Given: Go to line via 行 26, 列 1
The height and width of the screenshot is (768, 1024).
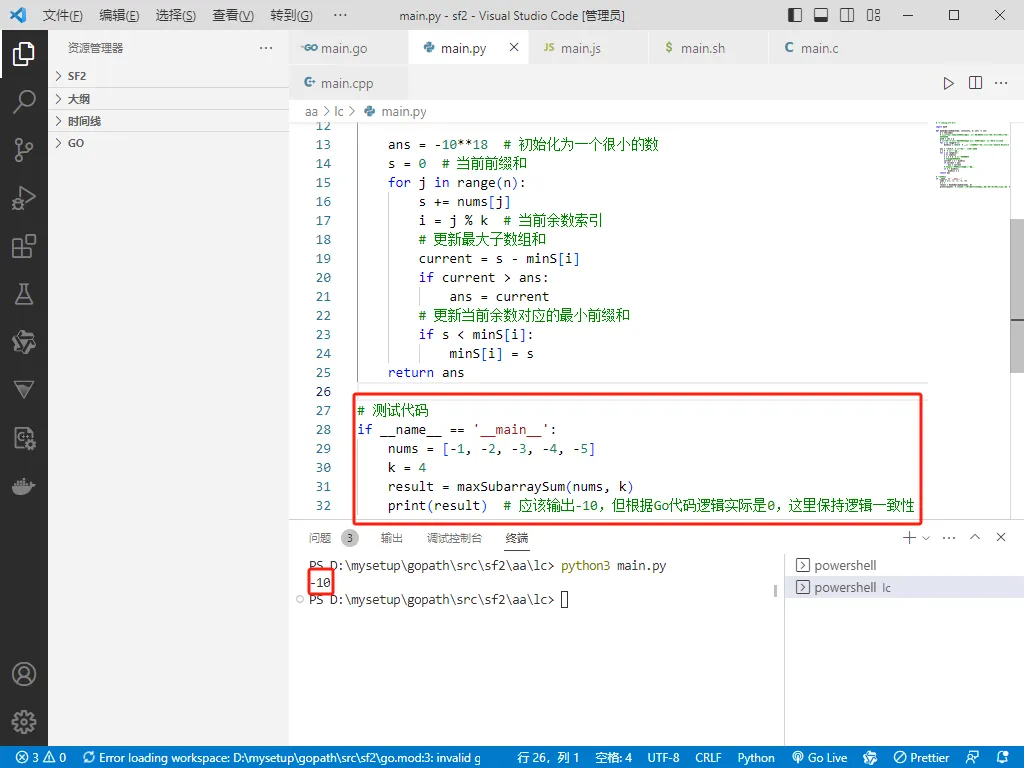Looking at the screenshot, I should (548, 758).
